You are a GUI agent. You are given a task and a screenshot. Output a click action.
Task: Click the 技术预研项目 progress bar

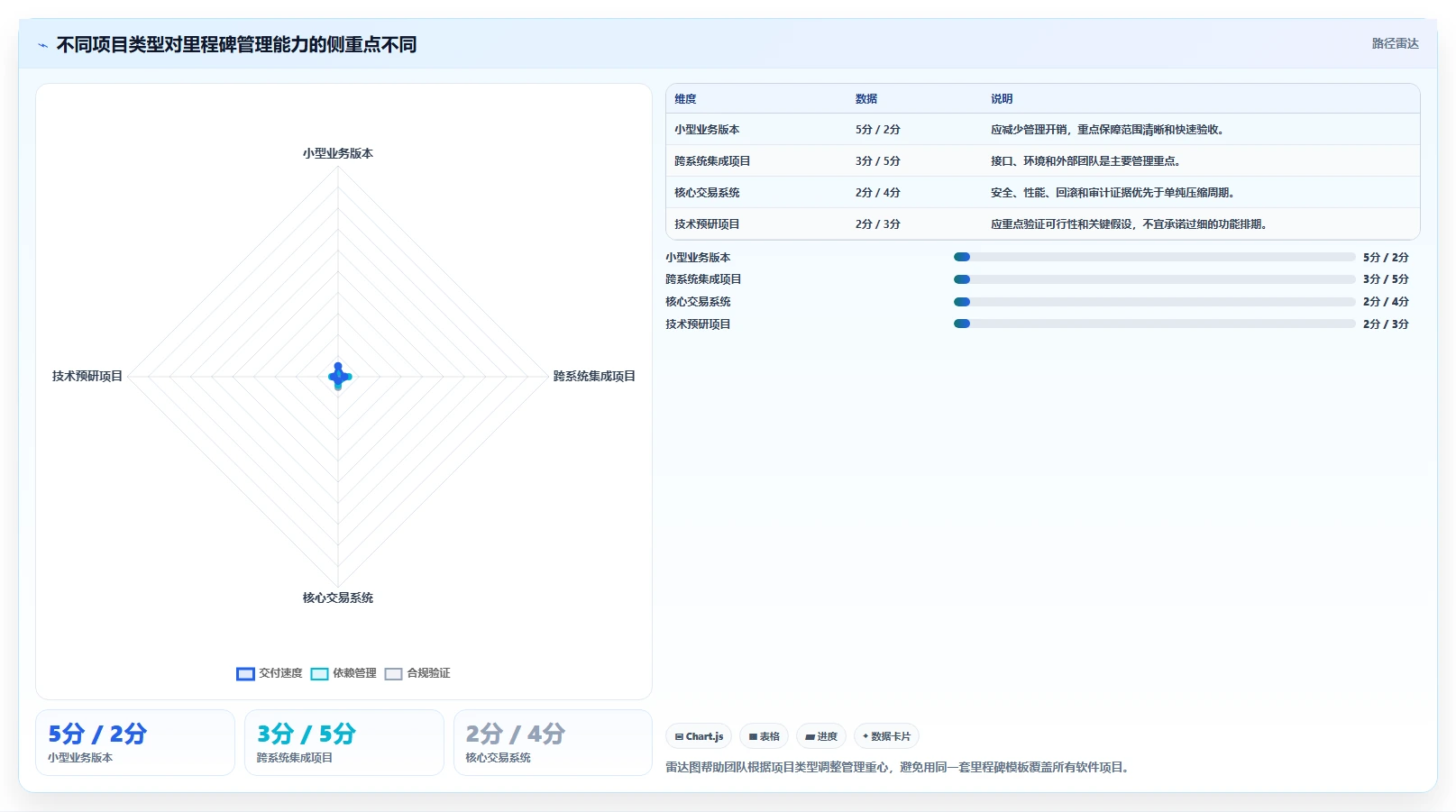(x=1154, y=324)
